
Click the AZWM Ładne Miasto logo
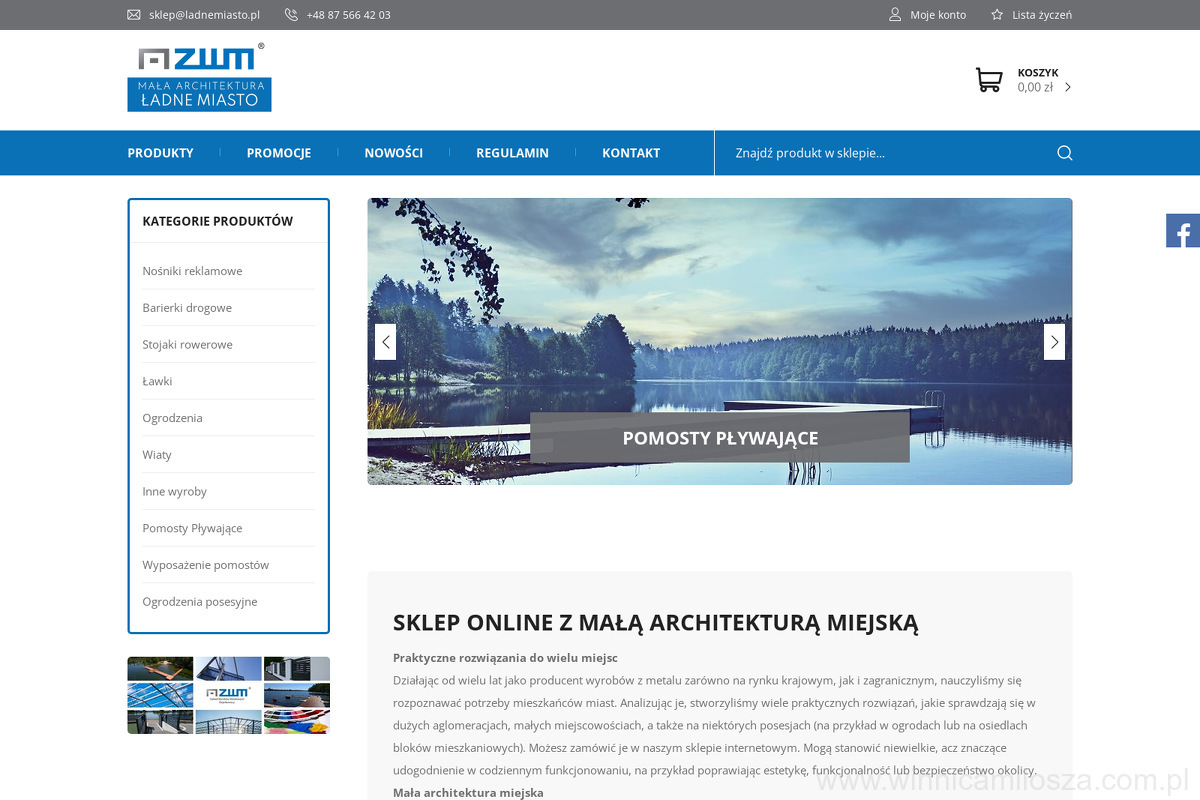pos(199,77)
